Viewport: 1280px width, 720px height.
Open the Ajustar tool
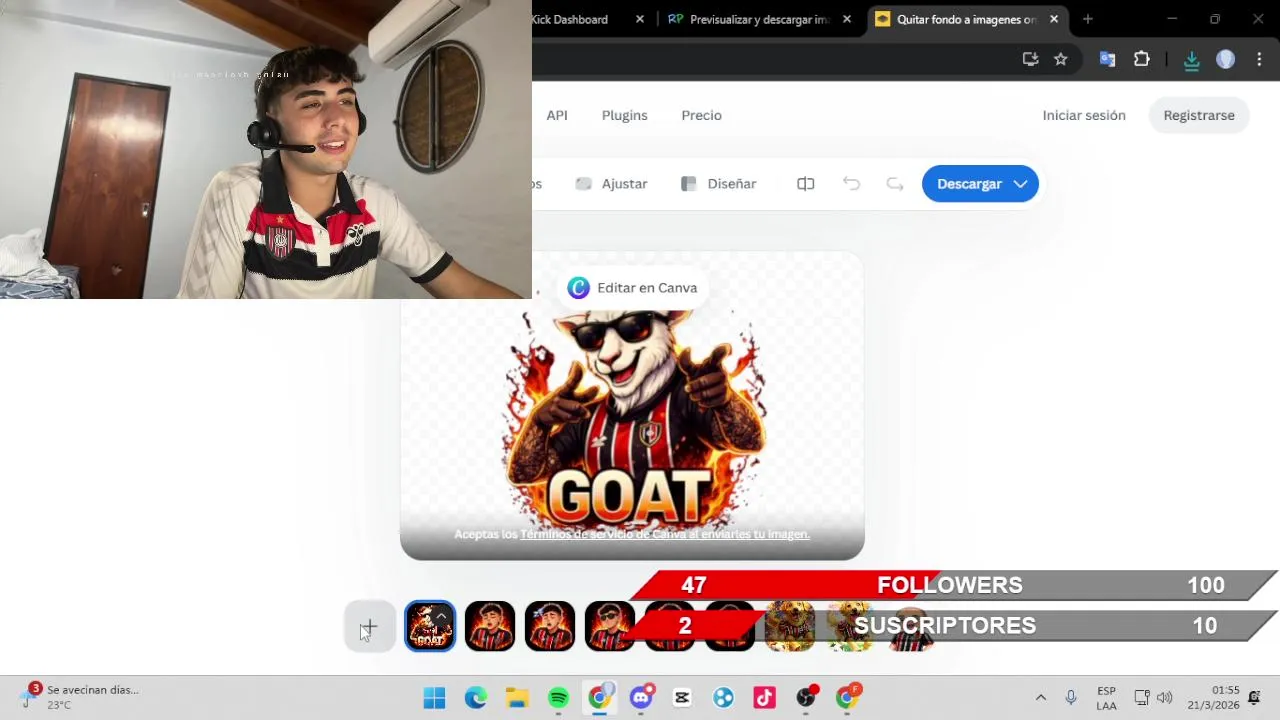tap(611, 184)
